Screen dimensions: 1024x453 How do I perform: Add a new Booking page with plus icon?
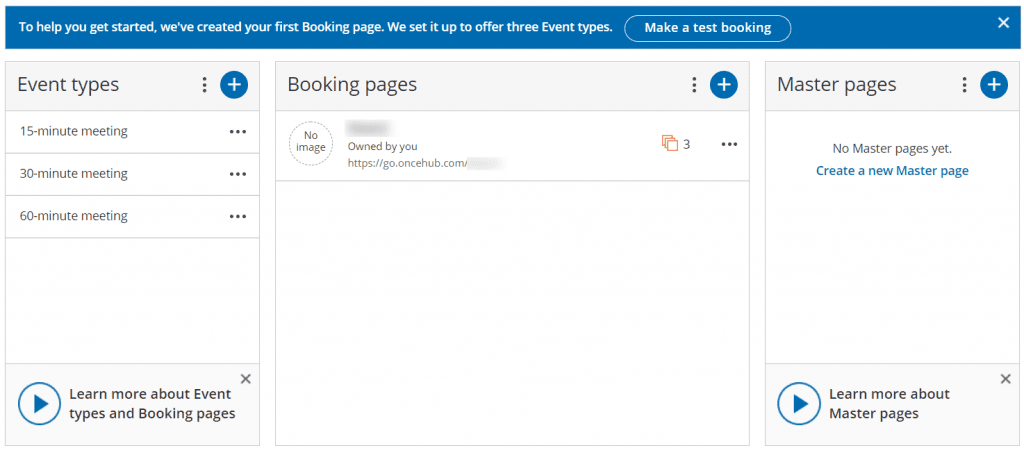(x=723, y=85)
